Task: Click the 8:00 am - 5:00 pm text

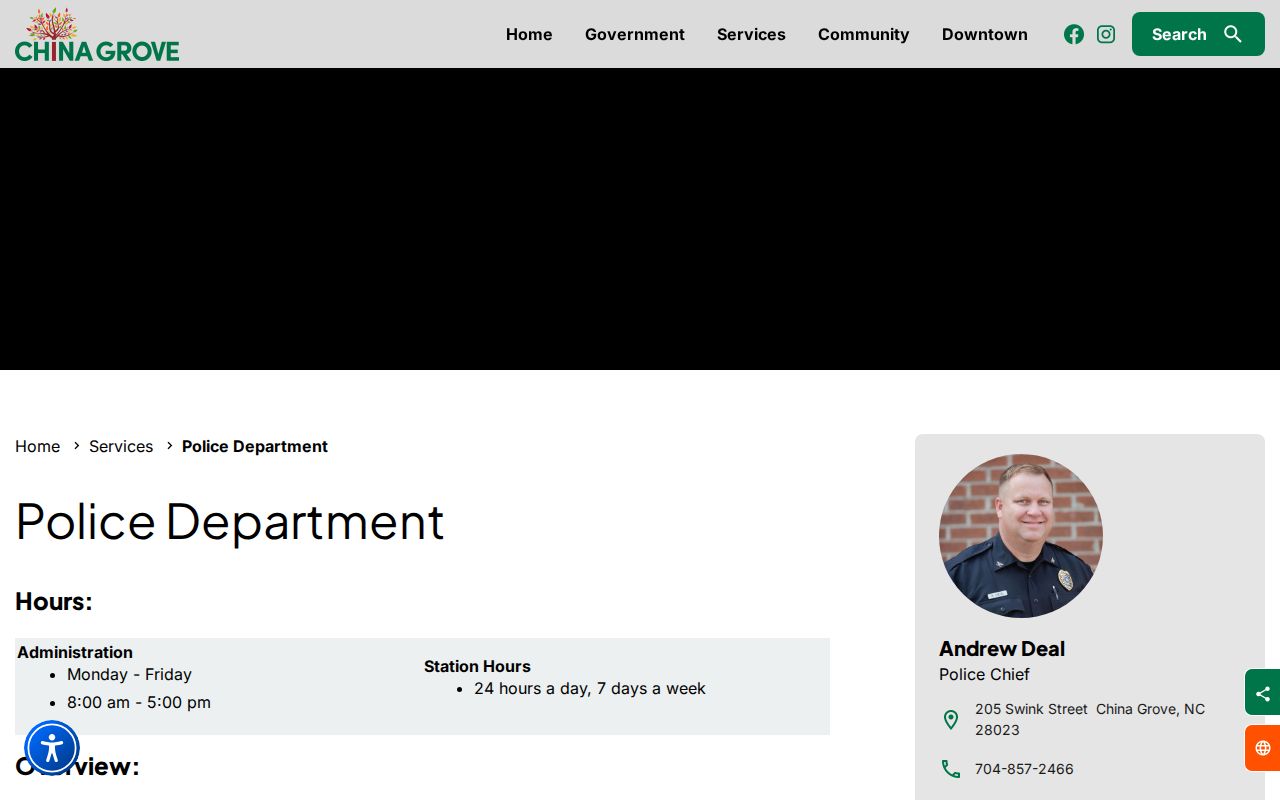Action: coord(139,702)
